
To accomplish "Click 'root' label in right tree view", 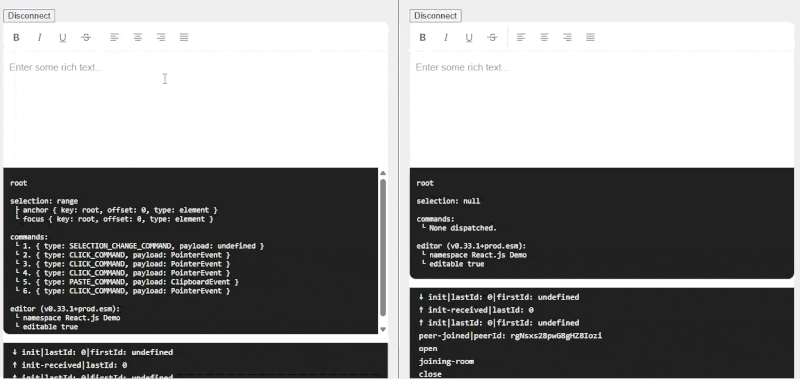I will point(425,183).
